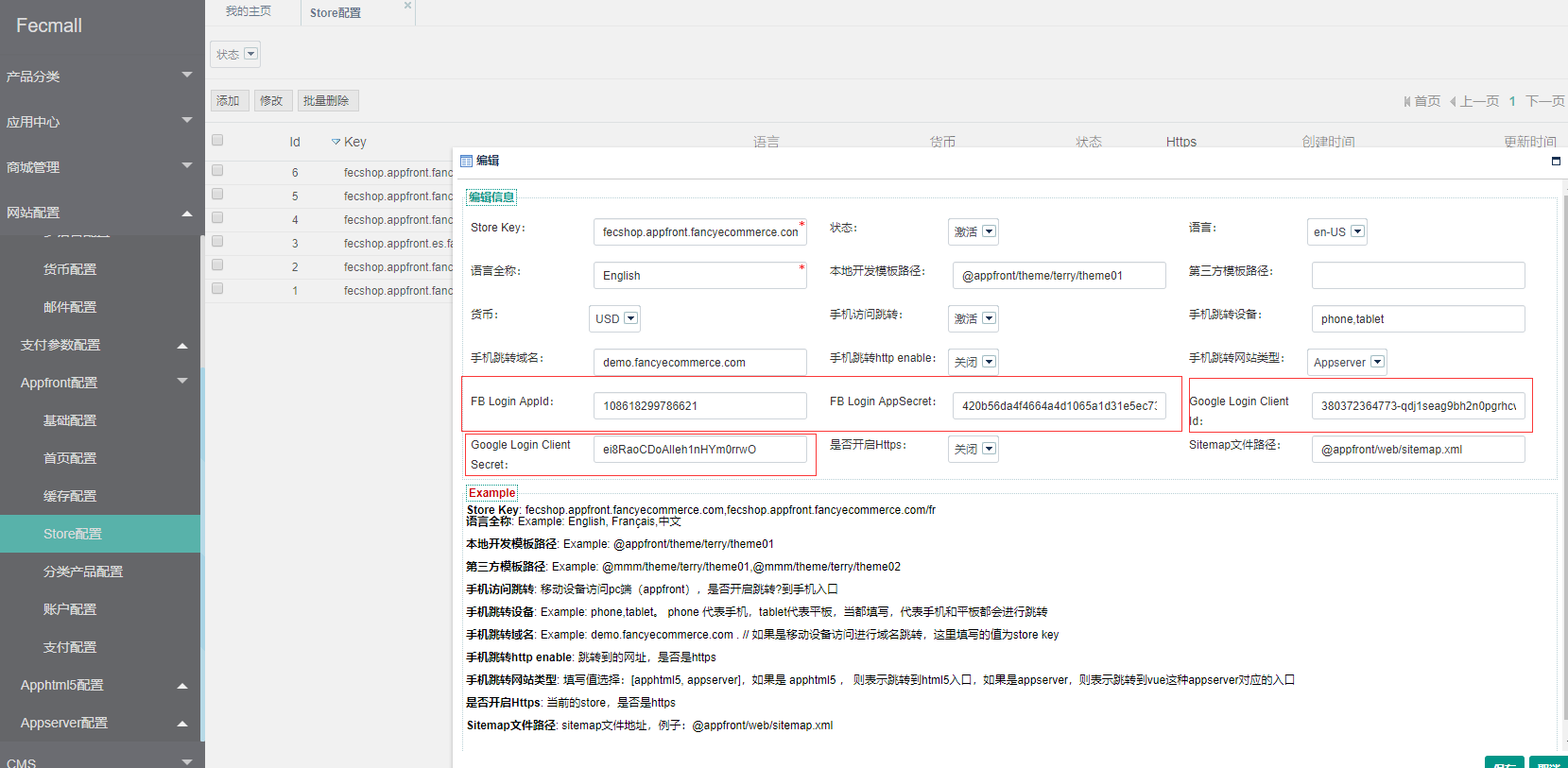Expand the 商城管理 sidebar menu
1568x768 pixels.
click(100, 166)
